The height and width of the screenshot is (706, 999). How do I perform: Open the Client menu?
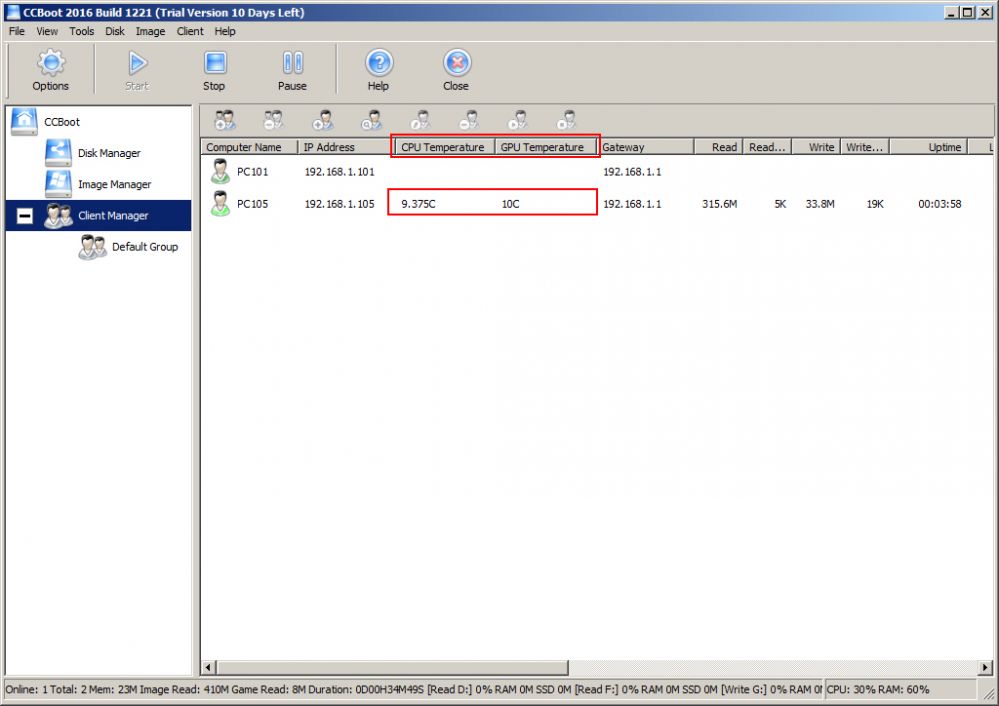coord(190,31)
